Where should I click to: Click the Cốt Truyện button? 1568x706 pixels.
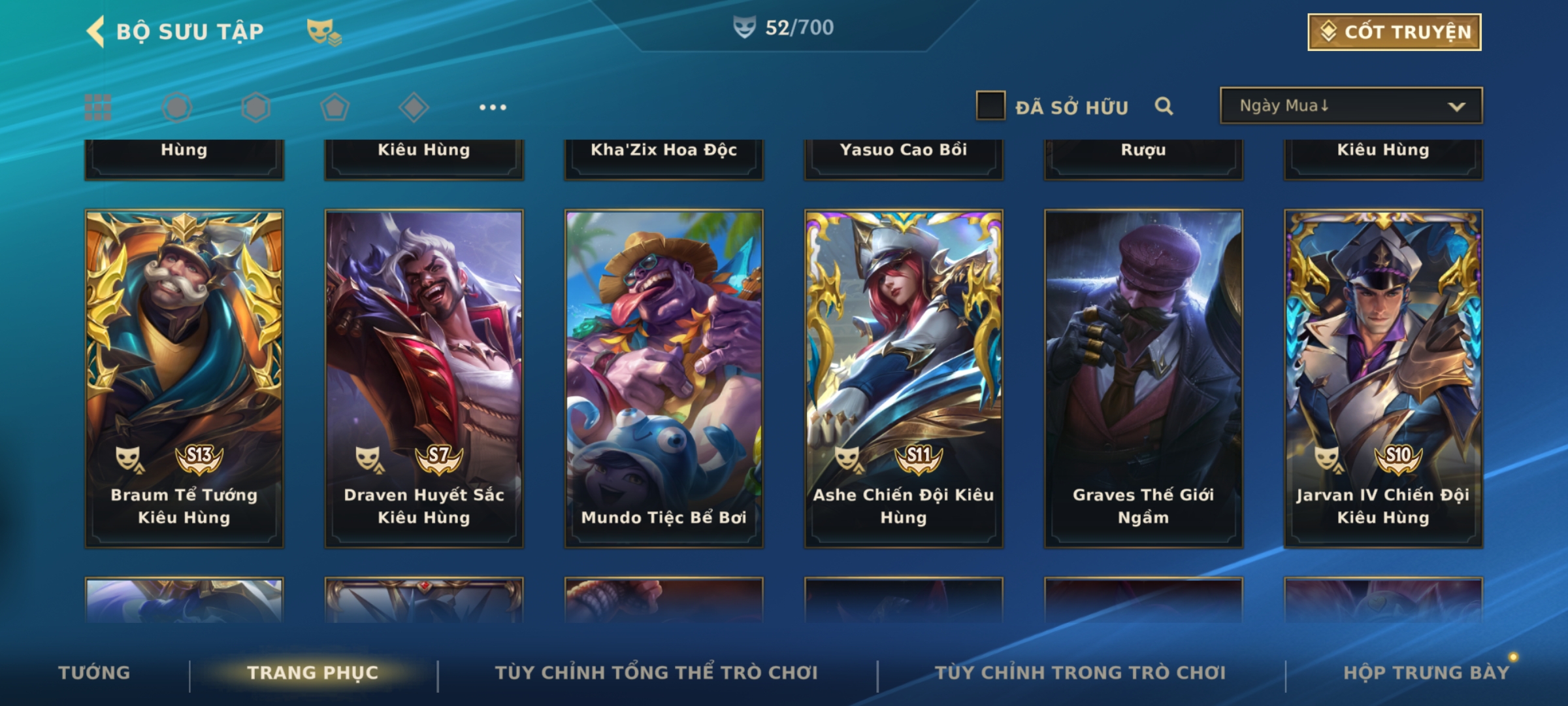1394,32
